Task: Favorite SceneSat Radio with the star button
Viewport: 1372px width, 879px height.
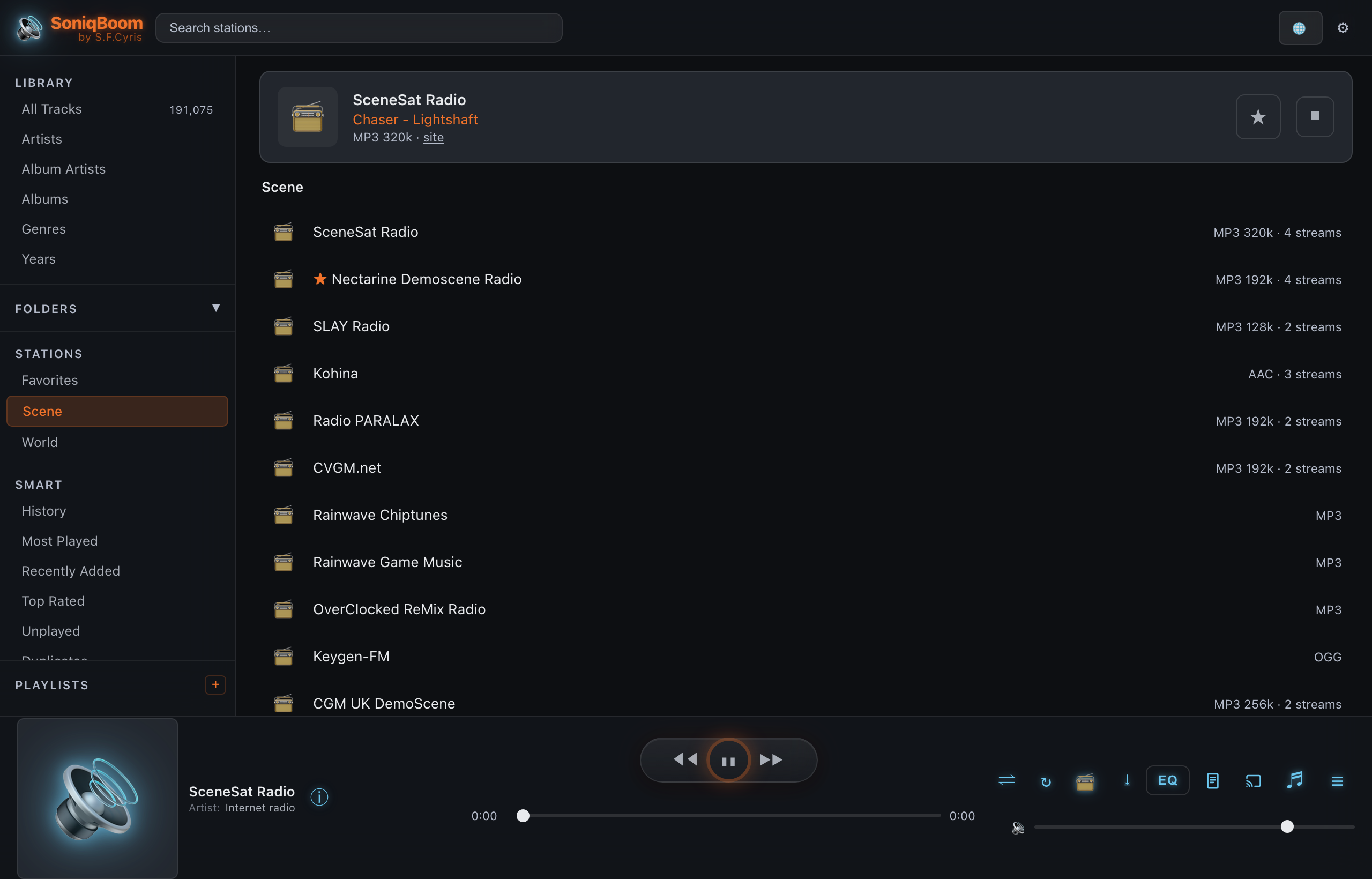Action: coord(1258,116)
